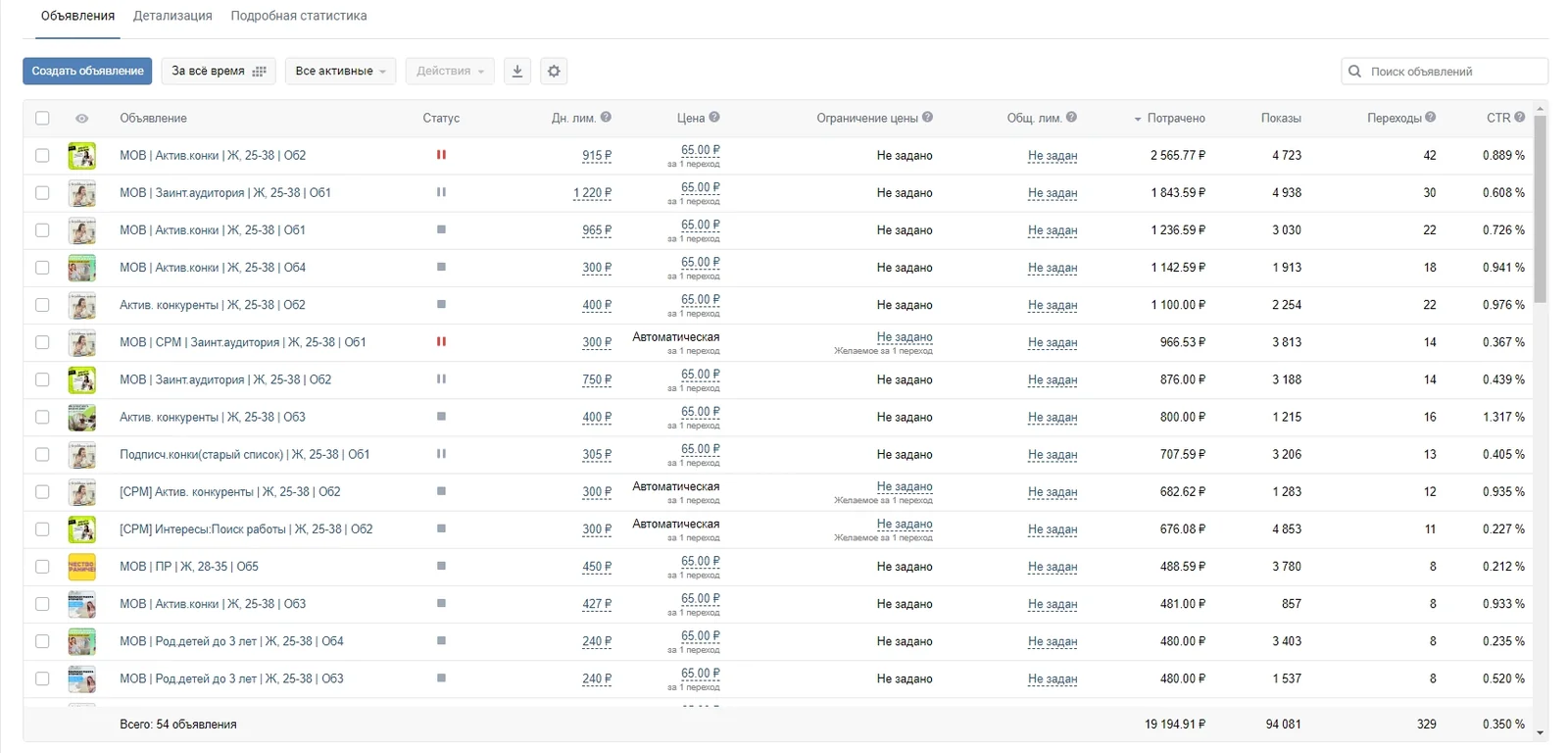This screenshot has height=753, width=1568.
Task: Click help icon next to Ограничение цены
Action: click(x=927, y=118)
